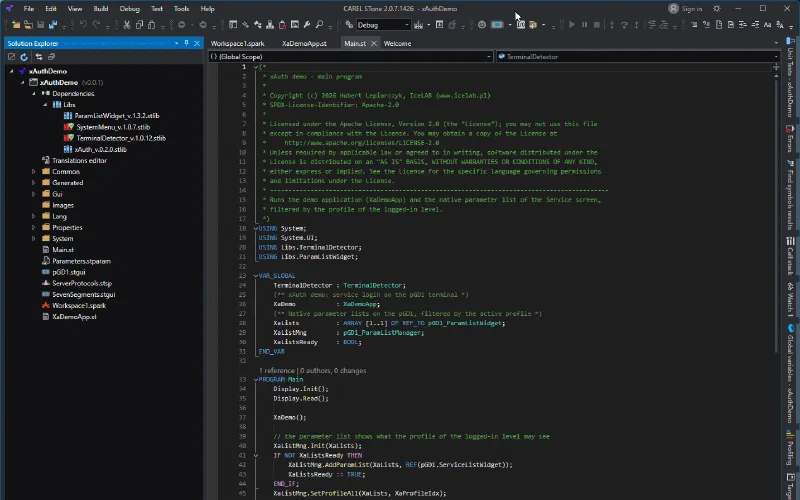Click the Aa text case toolbar icon

[767, 24]
